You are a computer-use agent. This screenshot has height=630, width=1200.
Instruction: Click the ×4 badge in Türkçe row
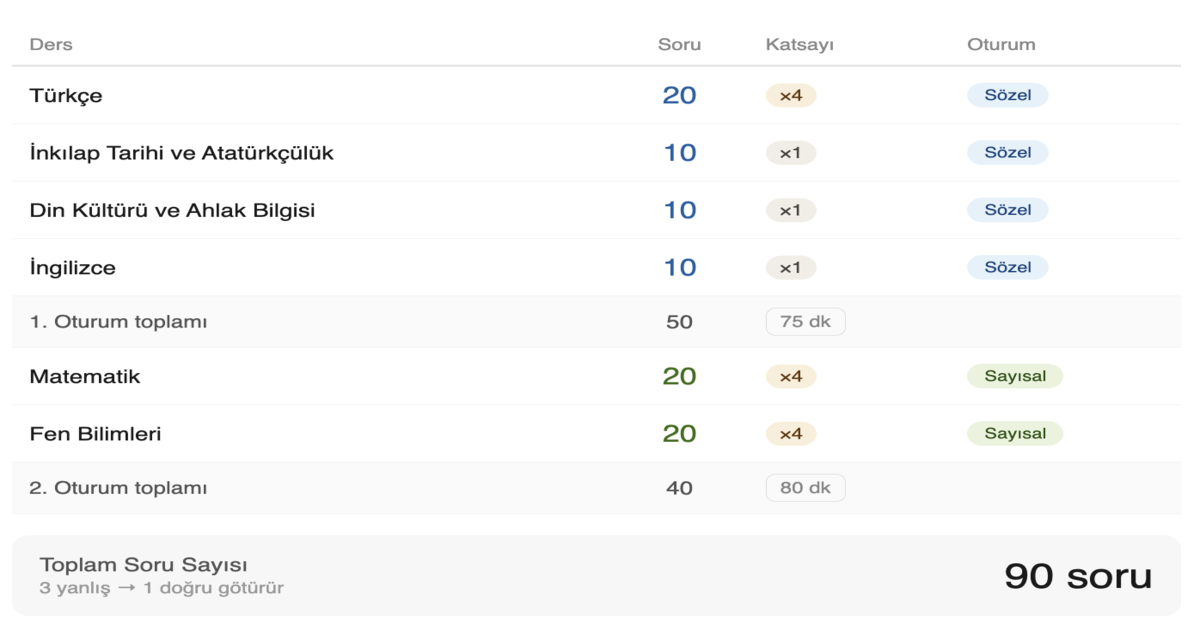[x=791, y=96]
